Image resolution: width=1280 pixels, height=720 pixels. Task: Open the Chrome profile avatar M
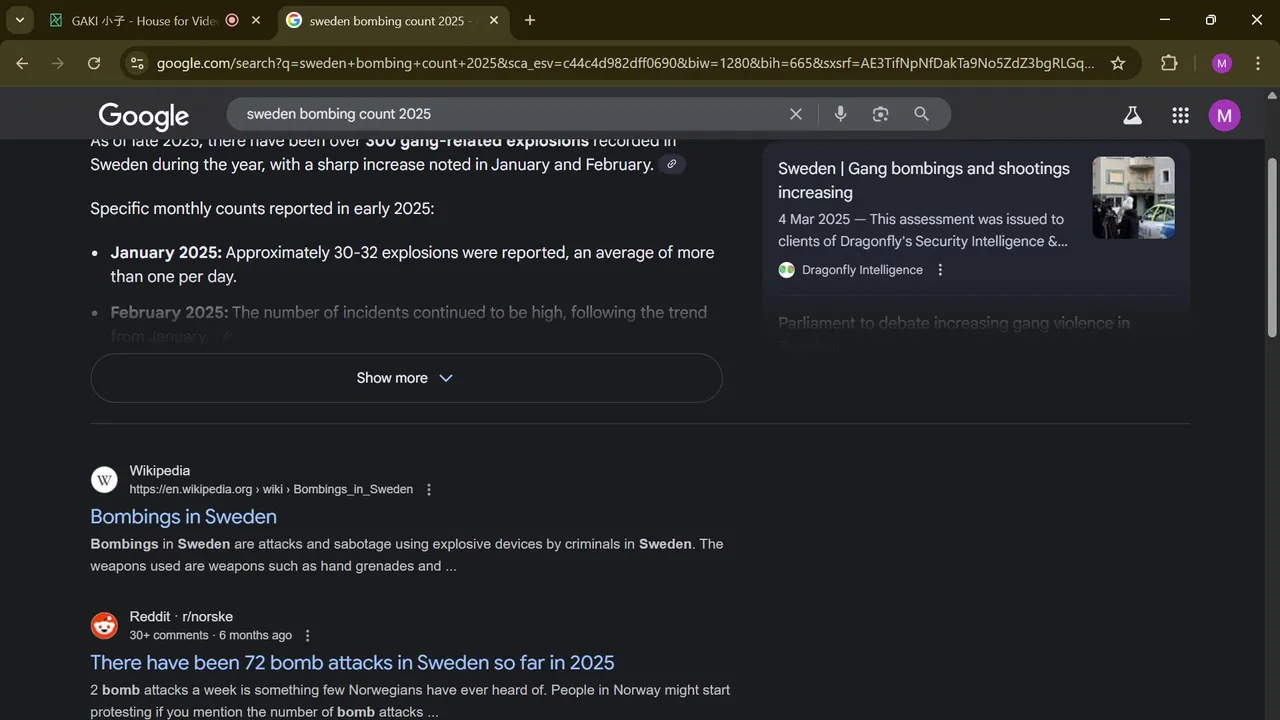pos(1222,63)
